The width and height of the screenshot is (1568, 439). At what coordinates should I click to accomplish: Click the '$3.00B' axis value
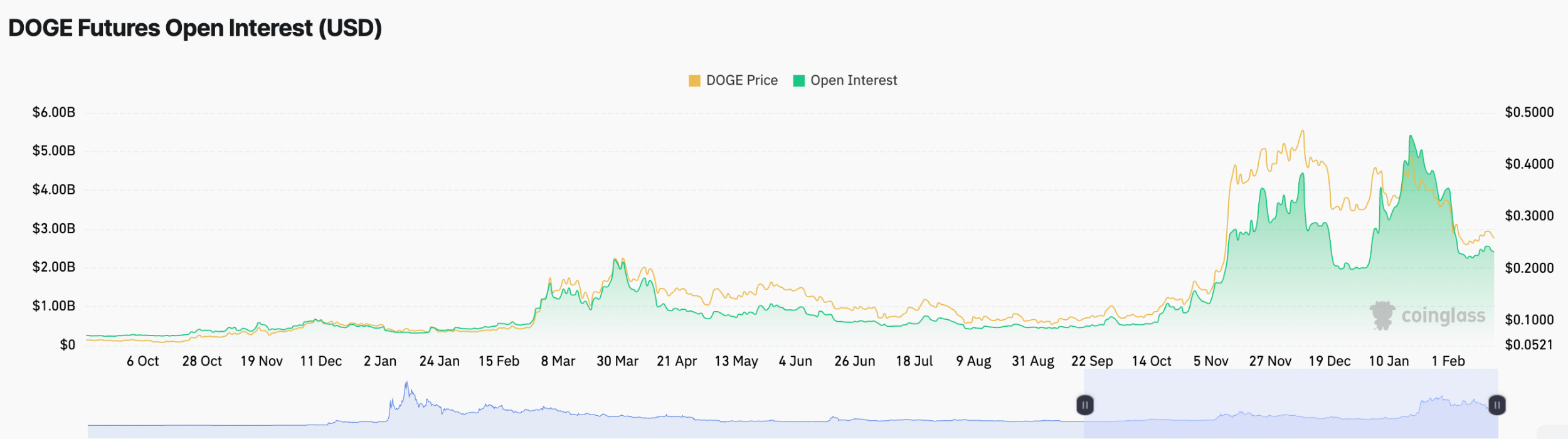[x=54, y=228]
